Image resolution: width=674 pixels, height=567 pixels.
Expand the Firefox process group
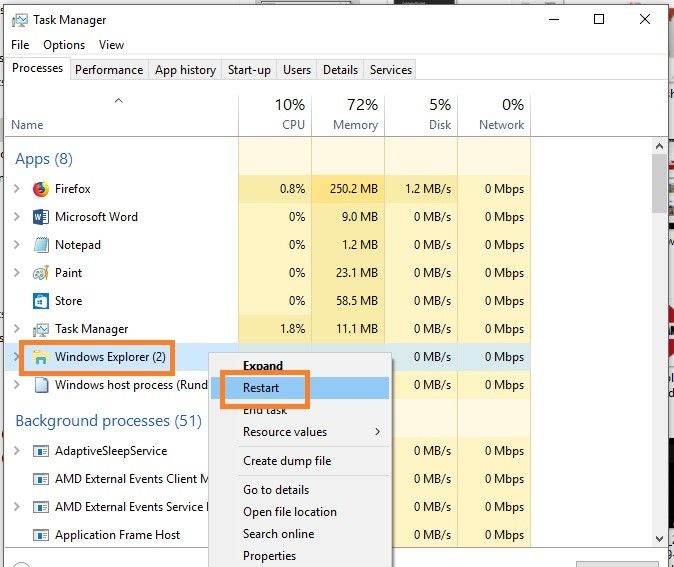pos(17,189)
